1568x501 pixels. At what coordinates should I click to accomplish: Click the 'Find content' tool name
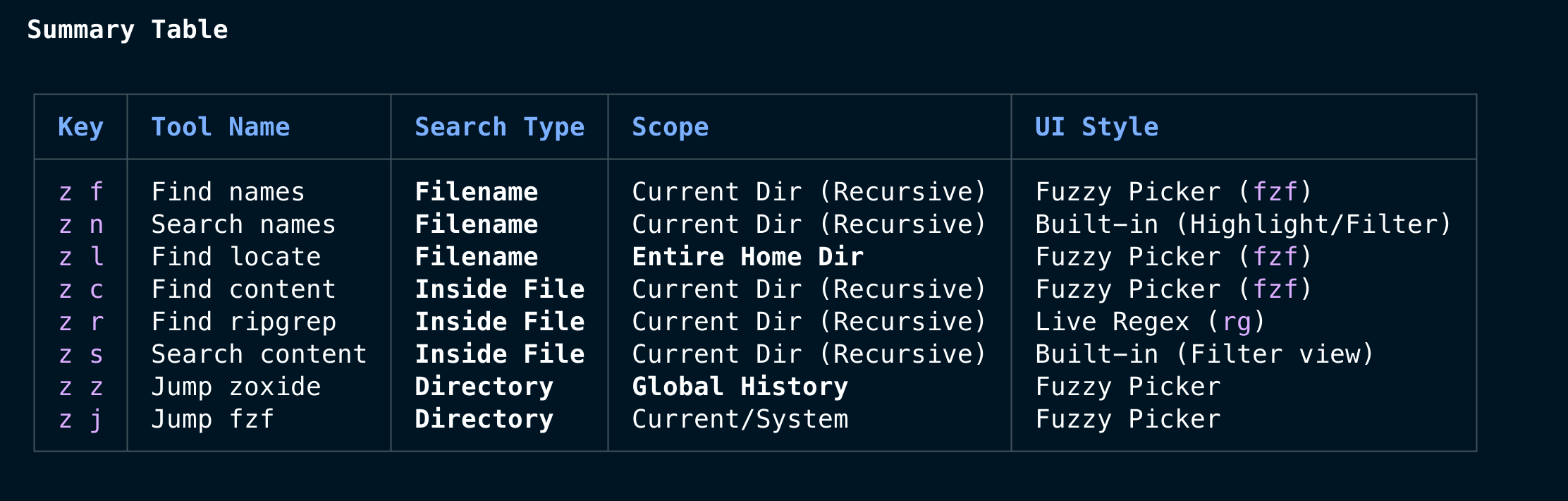tap(243, 289)
